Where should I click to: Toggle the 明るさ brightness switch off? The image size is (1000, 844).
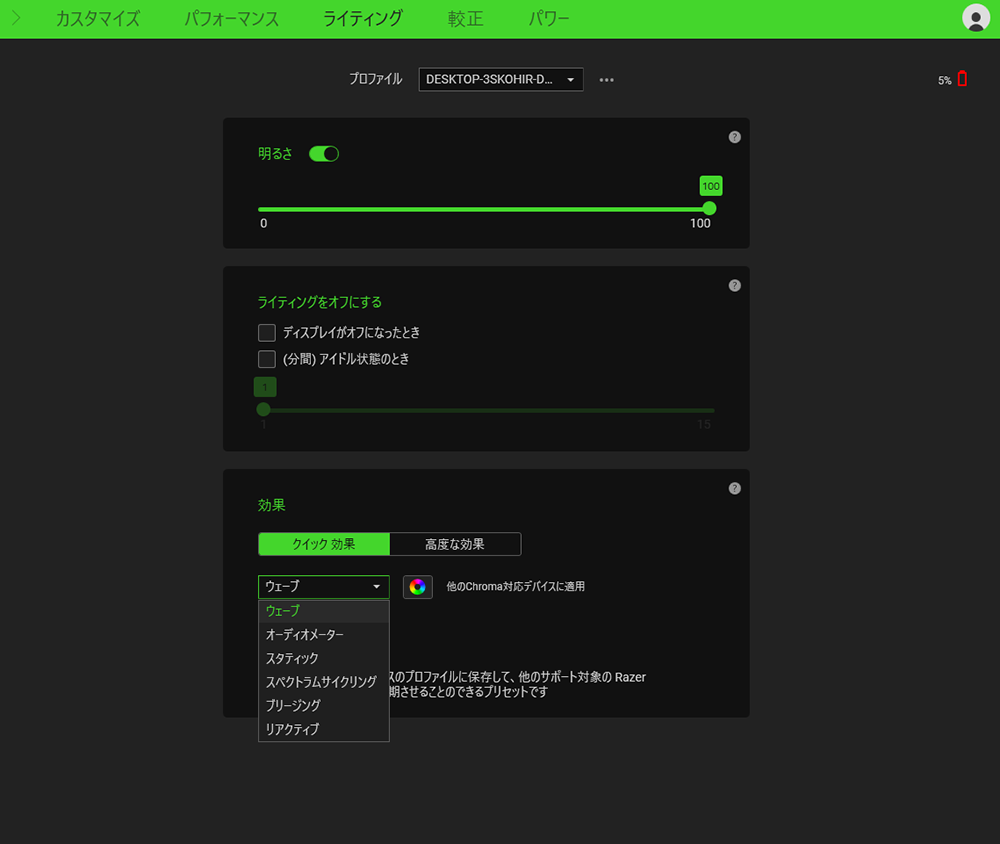coord(324,154)
